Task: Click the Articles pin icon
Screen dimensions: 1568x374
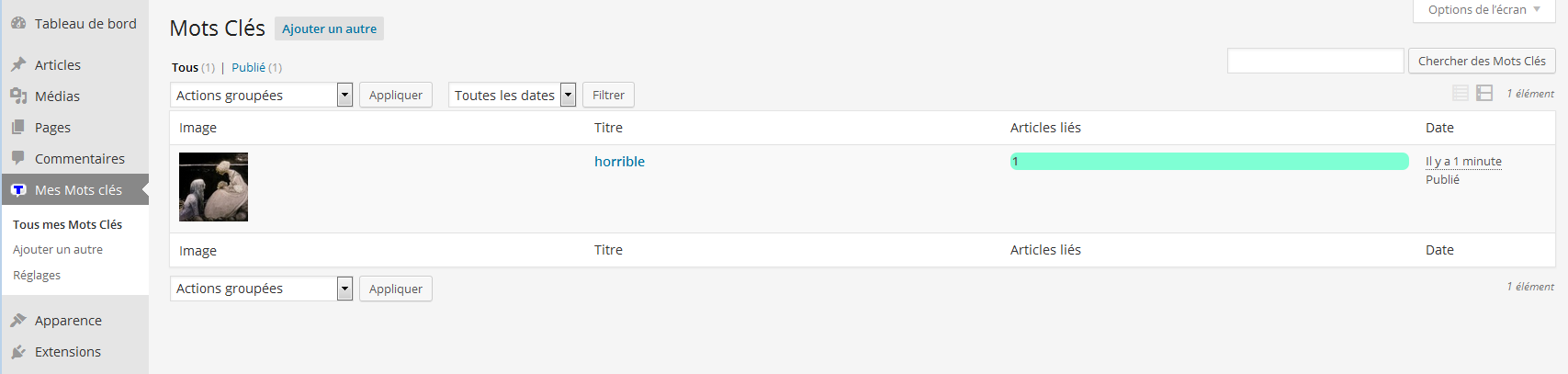Action: click(x=18, y=64)
